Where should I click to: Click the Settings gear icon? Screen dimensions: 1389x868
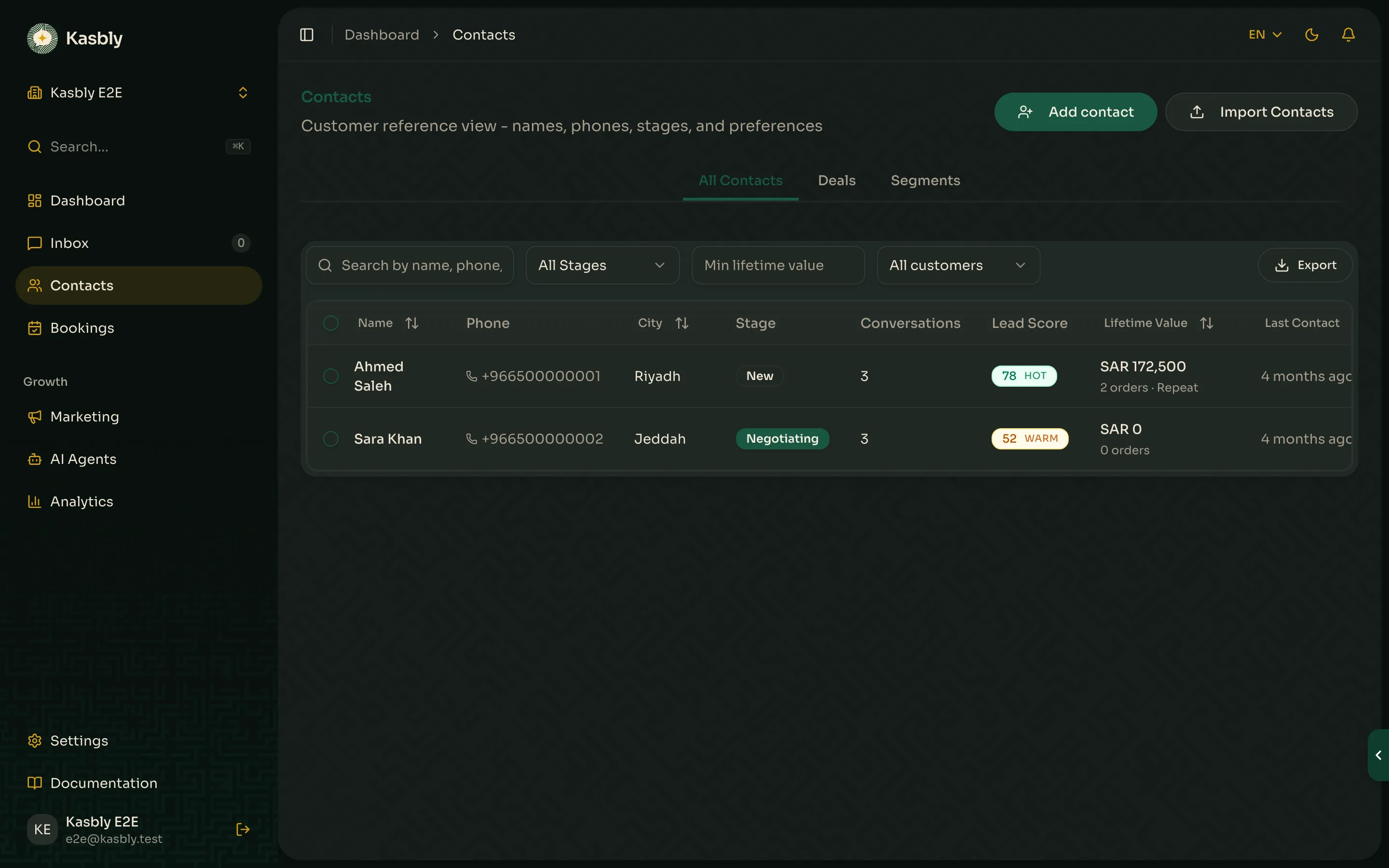tap(34, 741)
